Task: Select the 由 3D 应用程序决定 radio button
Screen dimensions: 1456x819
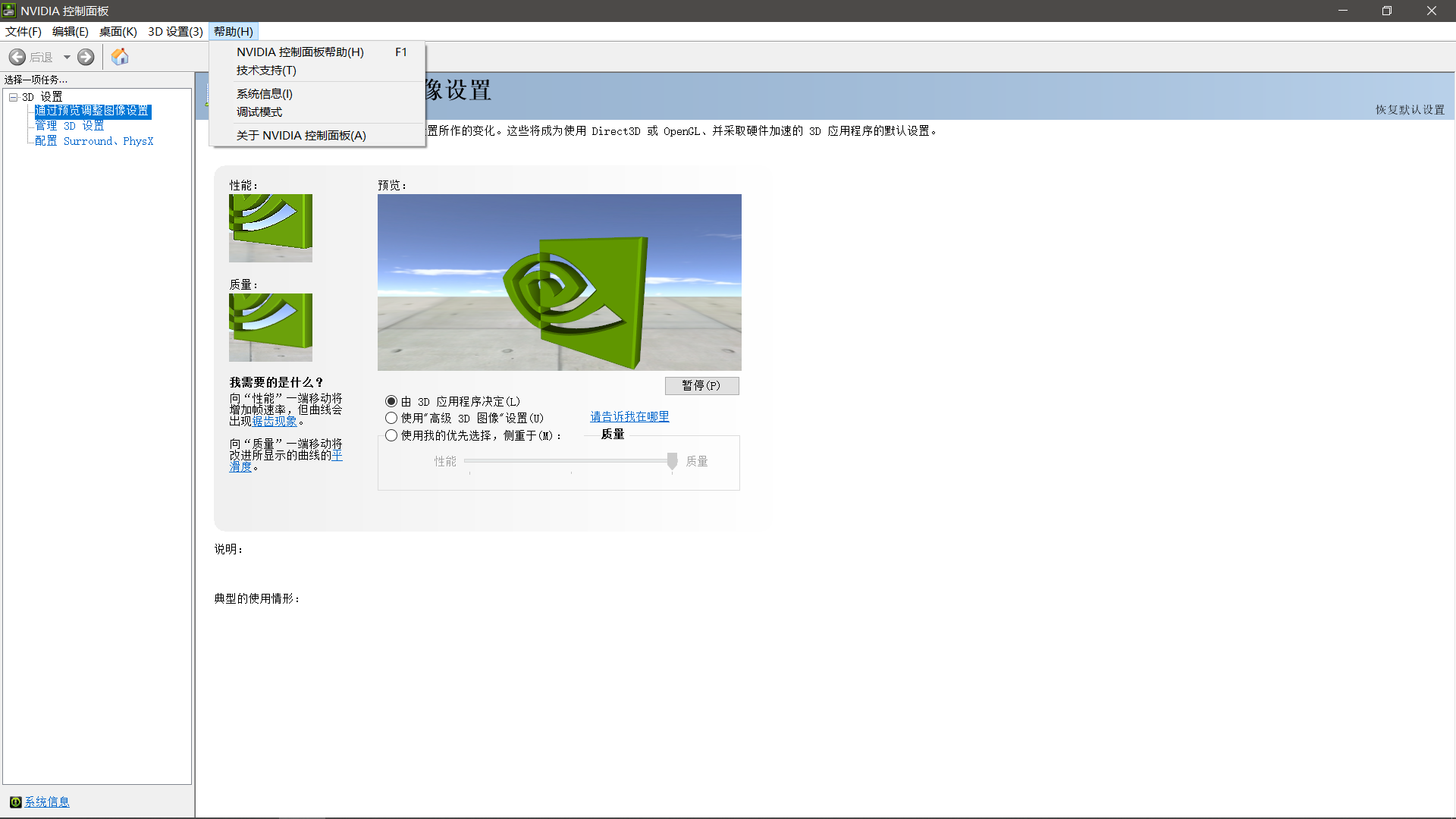Action: pos(391,401)
